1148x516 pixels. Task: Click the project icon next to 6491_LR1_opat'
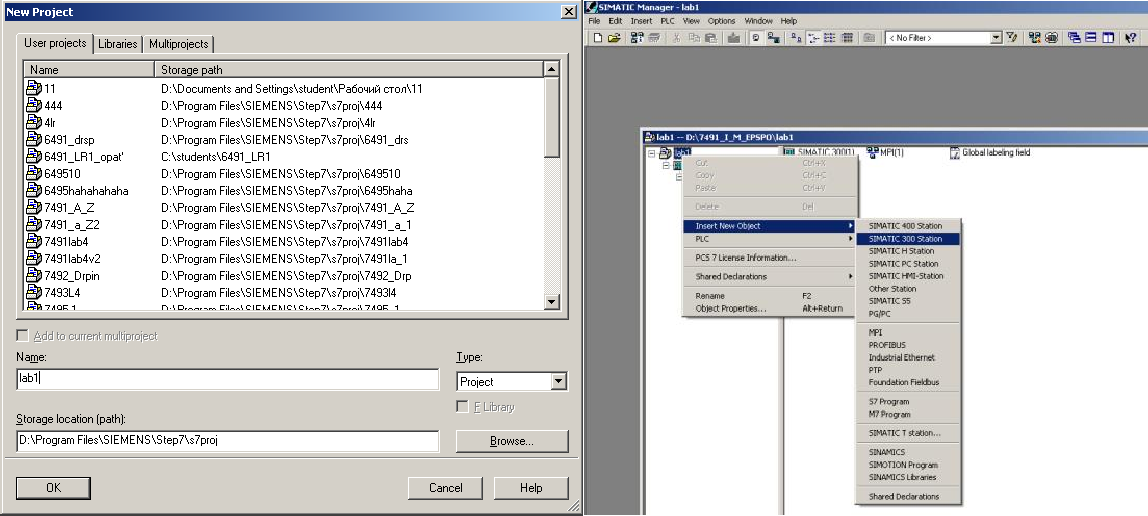tap(34, 157)
